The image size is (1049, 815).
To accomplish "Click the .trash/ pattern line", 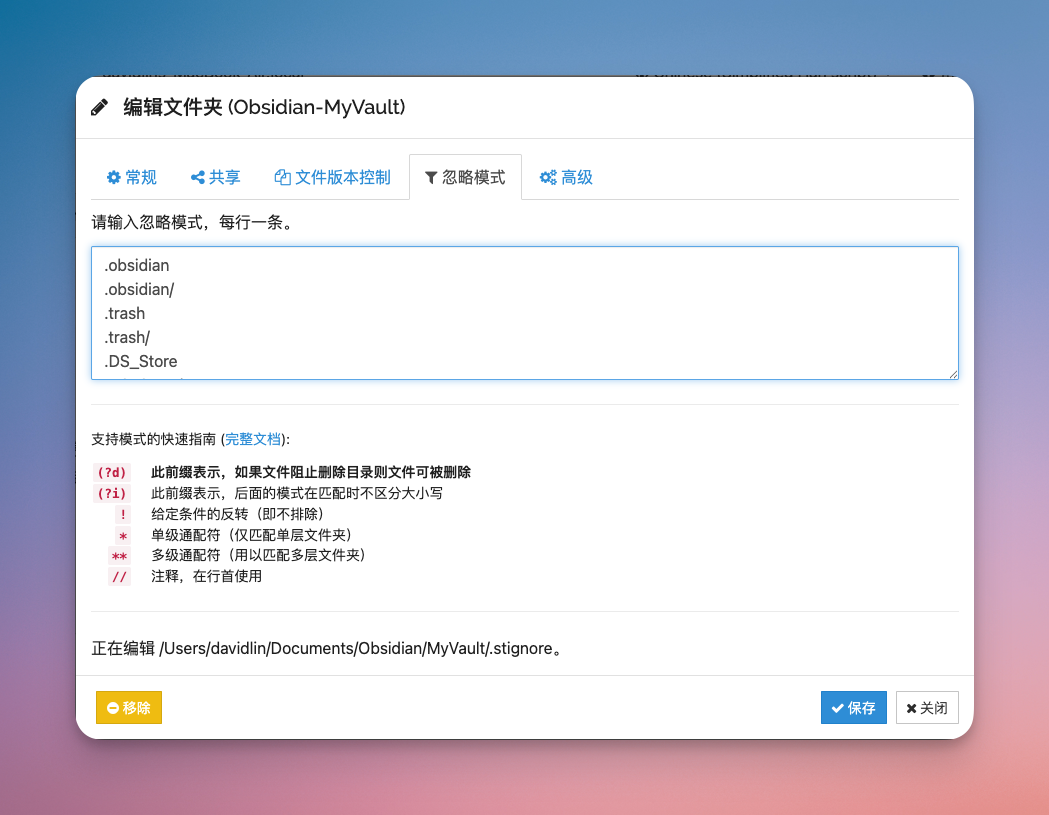I will (127, 338).
